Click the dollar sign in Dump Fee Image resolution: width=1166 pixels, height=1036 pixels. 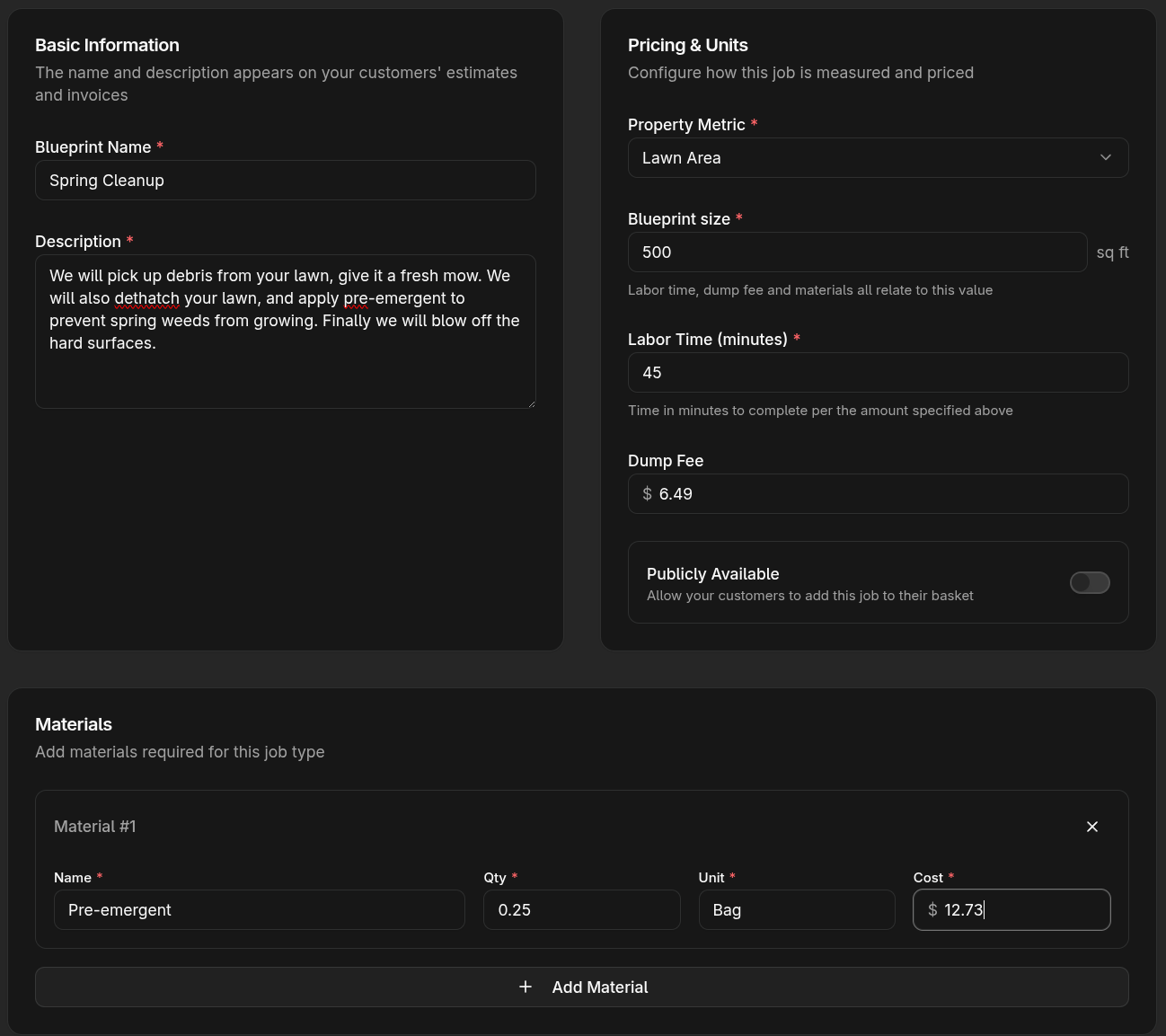click(647, 494)
